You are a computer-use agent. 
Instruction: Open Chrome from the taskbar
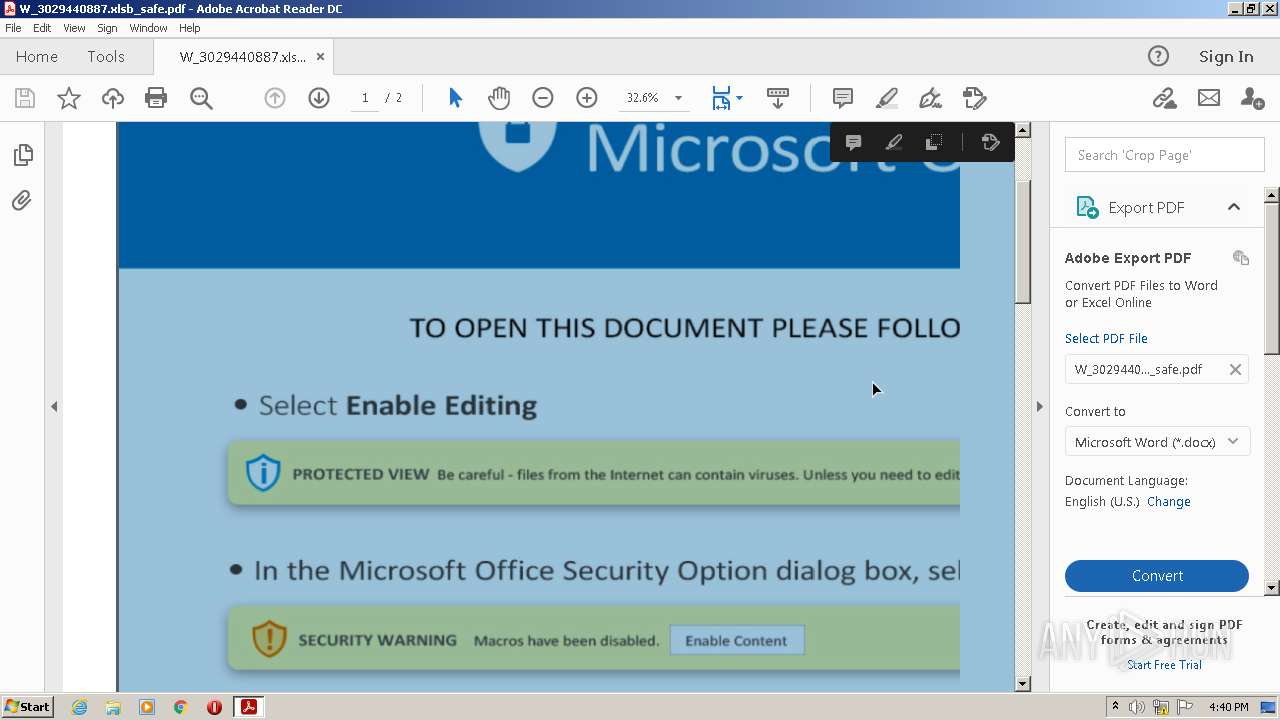(x=181, y=707)
